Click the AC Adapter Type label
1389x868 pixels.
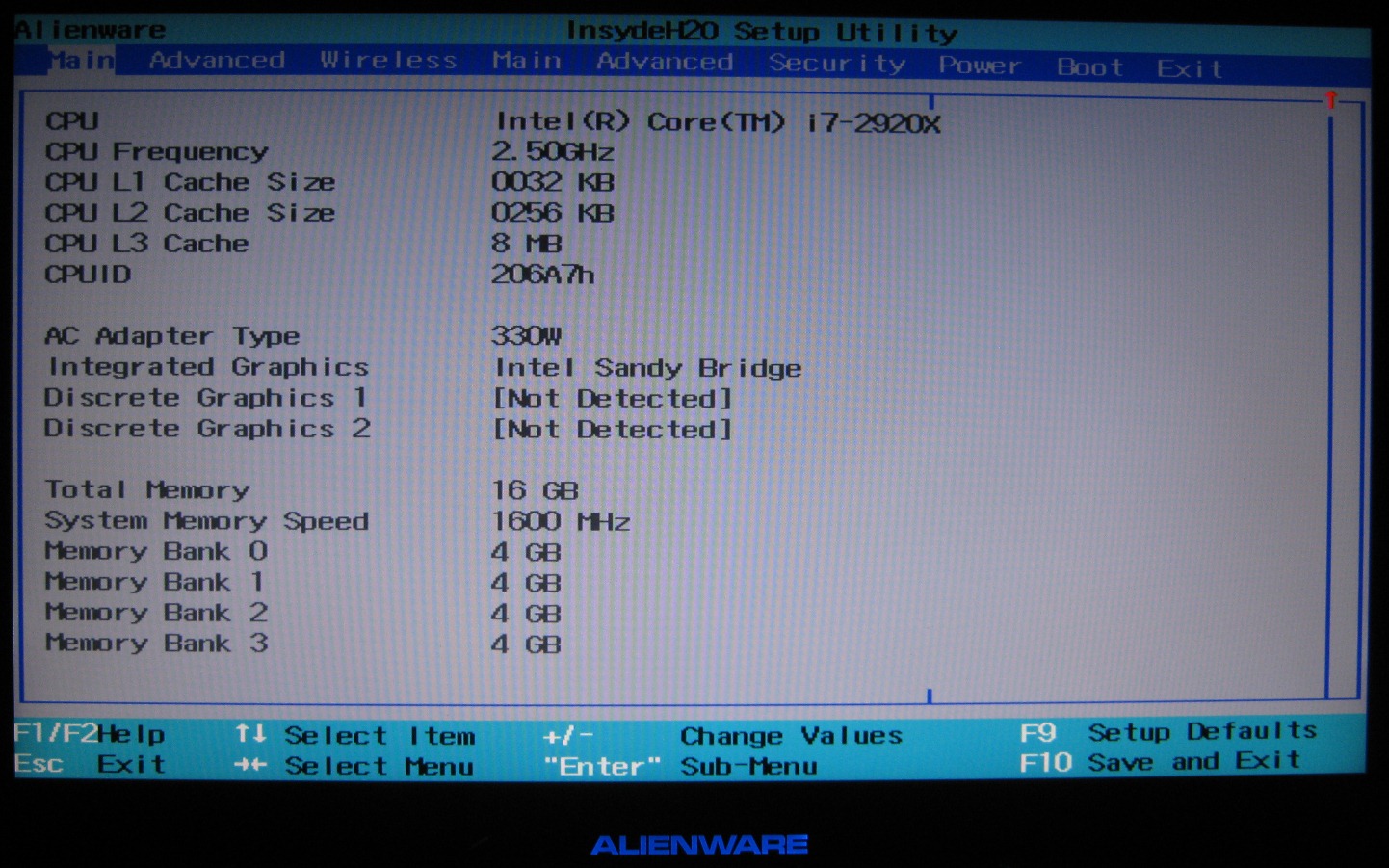(171, 336)
